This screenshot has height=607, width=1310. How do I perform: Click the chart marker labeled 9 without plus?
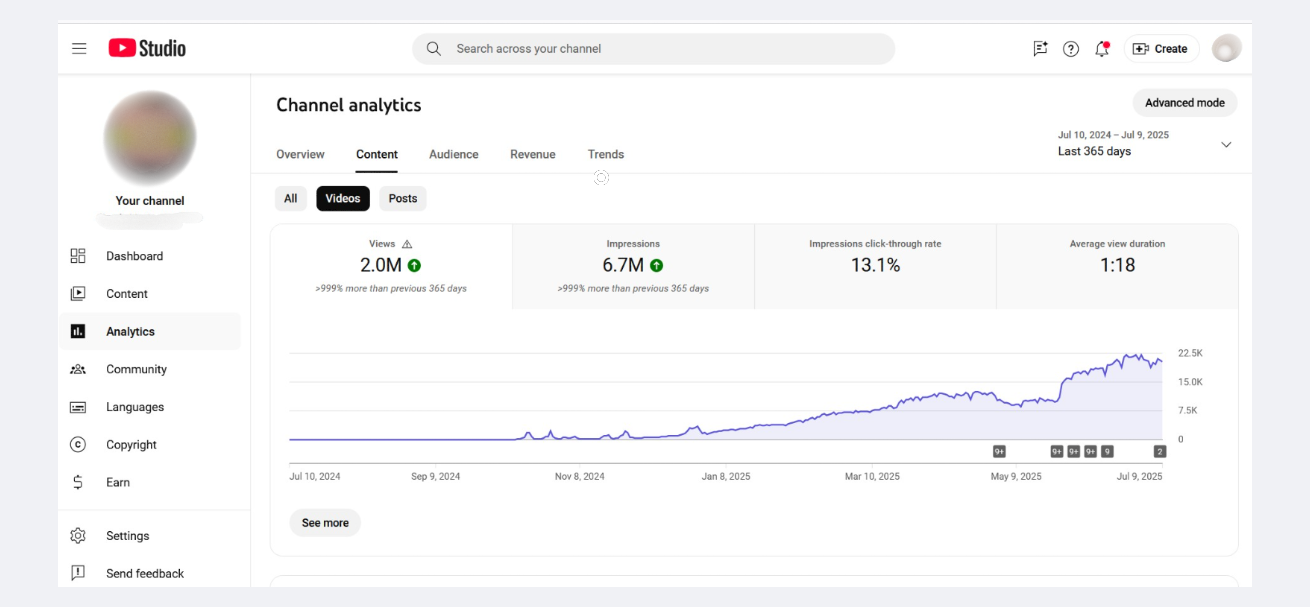pos(1107,451)
